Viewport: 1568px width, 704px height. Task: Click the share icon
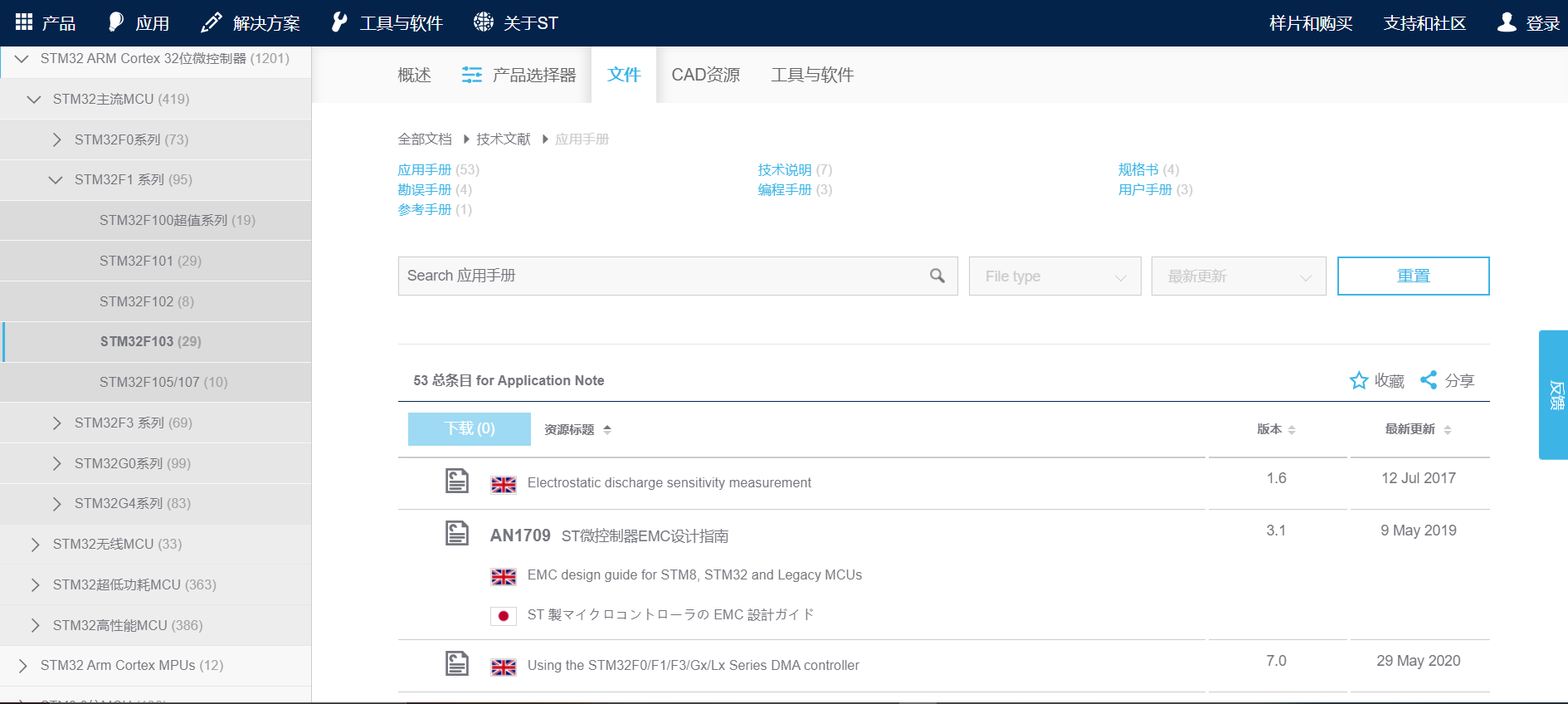pos(1429,380)
